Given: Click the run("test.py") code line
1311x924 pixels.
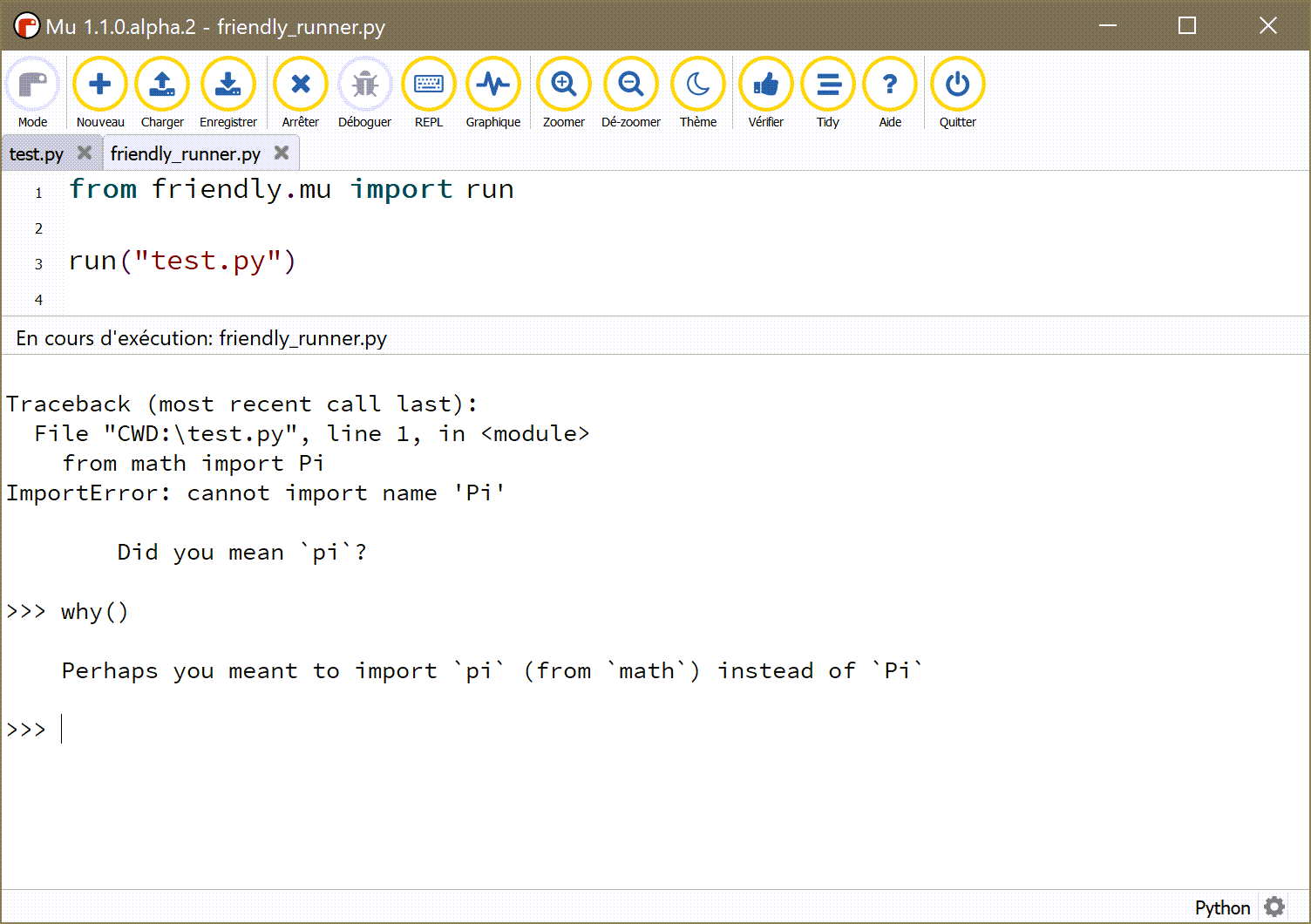Looking at the screenshot, I should click(x=182, y=261).
